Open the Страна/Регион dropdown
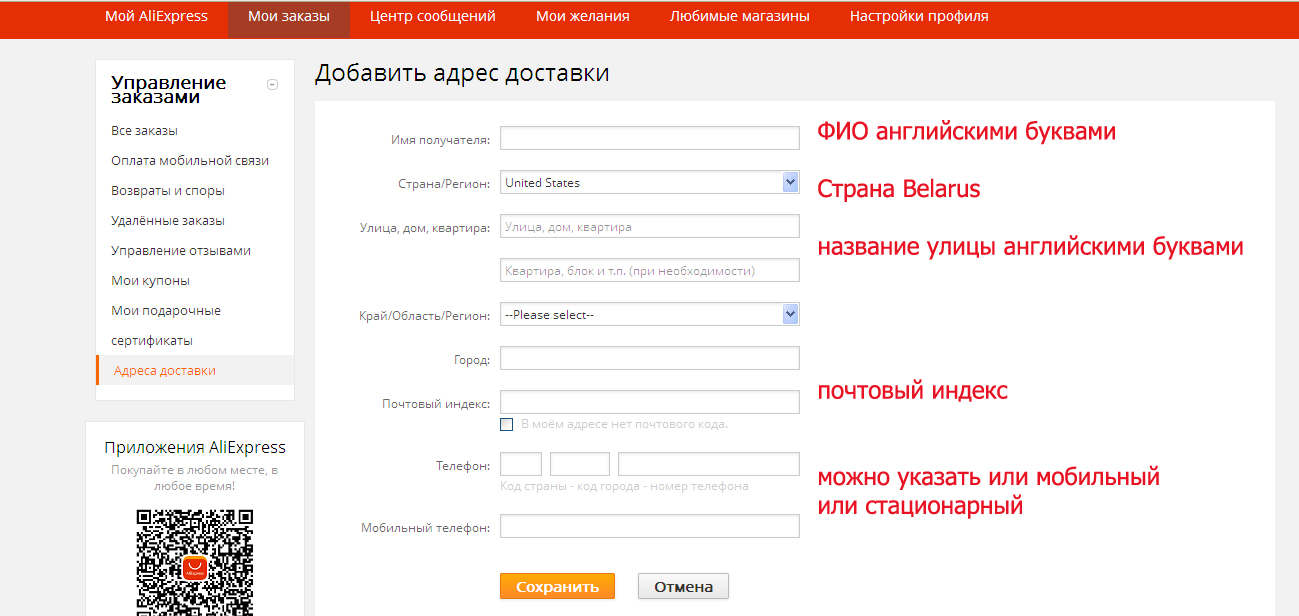Viewport: 1299px width, 616px height. pyautogui.click(x=650, y=182)
